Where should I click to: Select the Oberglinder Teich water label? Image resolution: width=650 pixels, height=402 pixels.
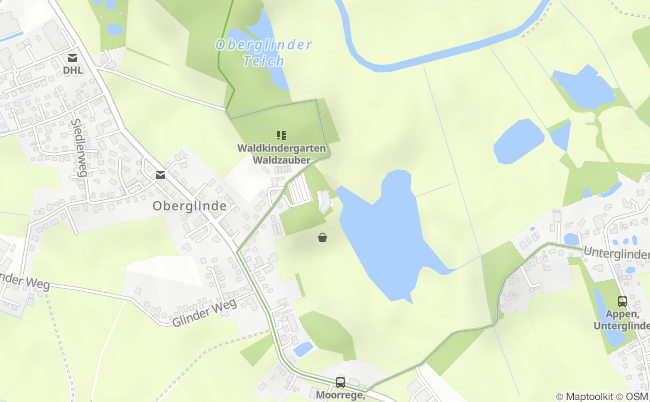264,53
